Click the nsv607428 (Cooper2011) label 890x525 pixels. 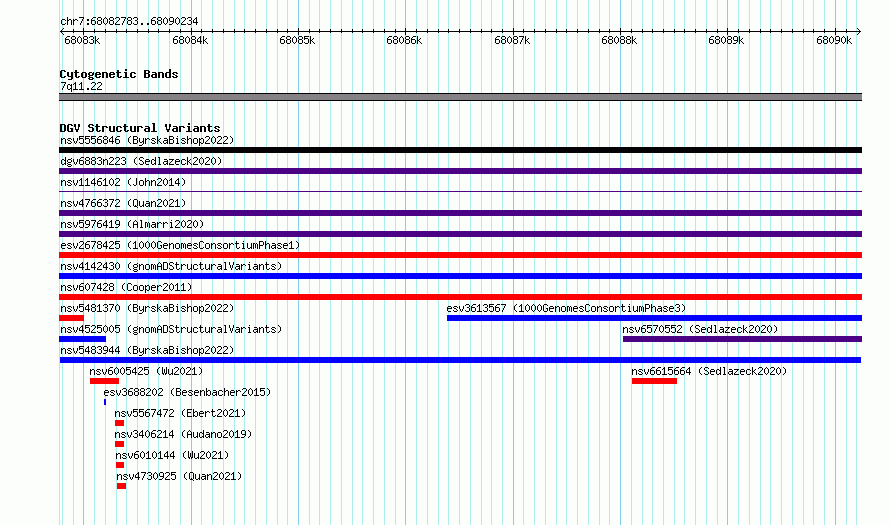pyautogui.click(x=126, y=287)
